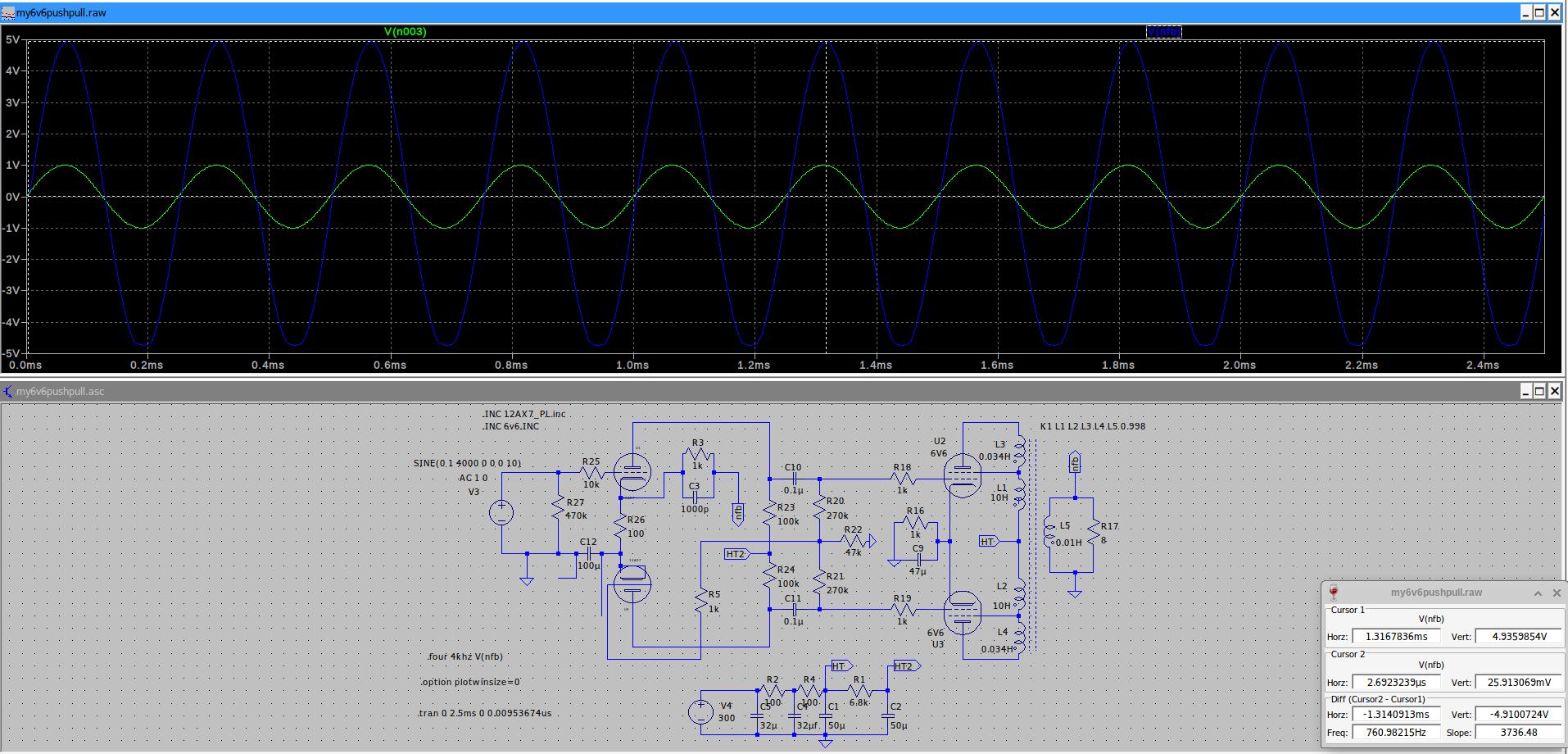Click resistor R23 100k symbol
Screen dimensions: 1568x754
click(x=769, y=513)
